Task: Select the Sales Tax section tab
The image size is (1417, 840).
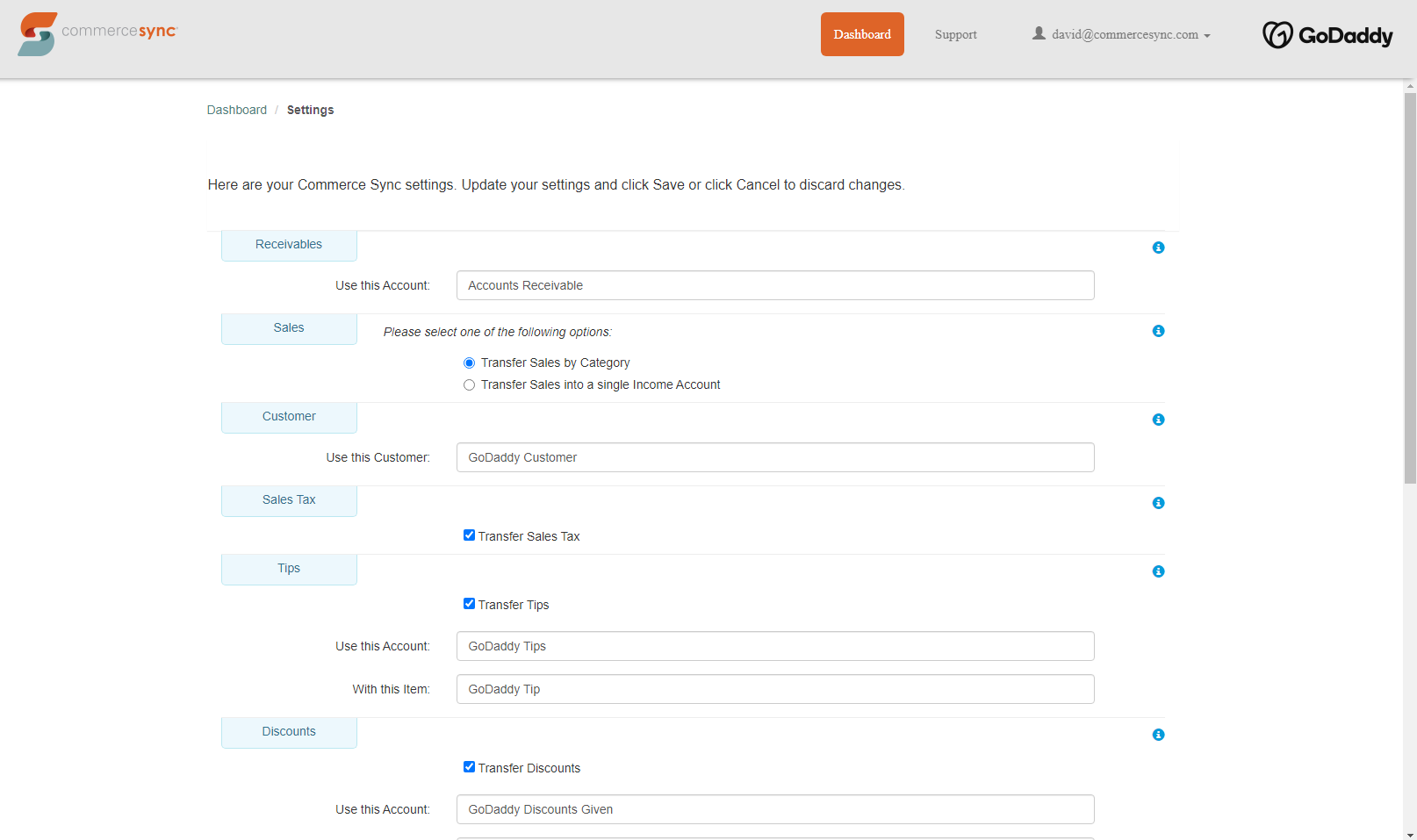Action: coord(289,500)
